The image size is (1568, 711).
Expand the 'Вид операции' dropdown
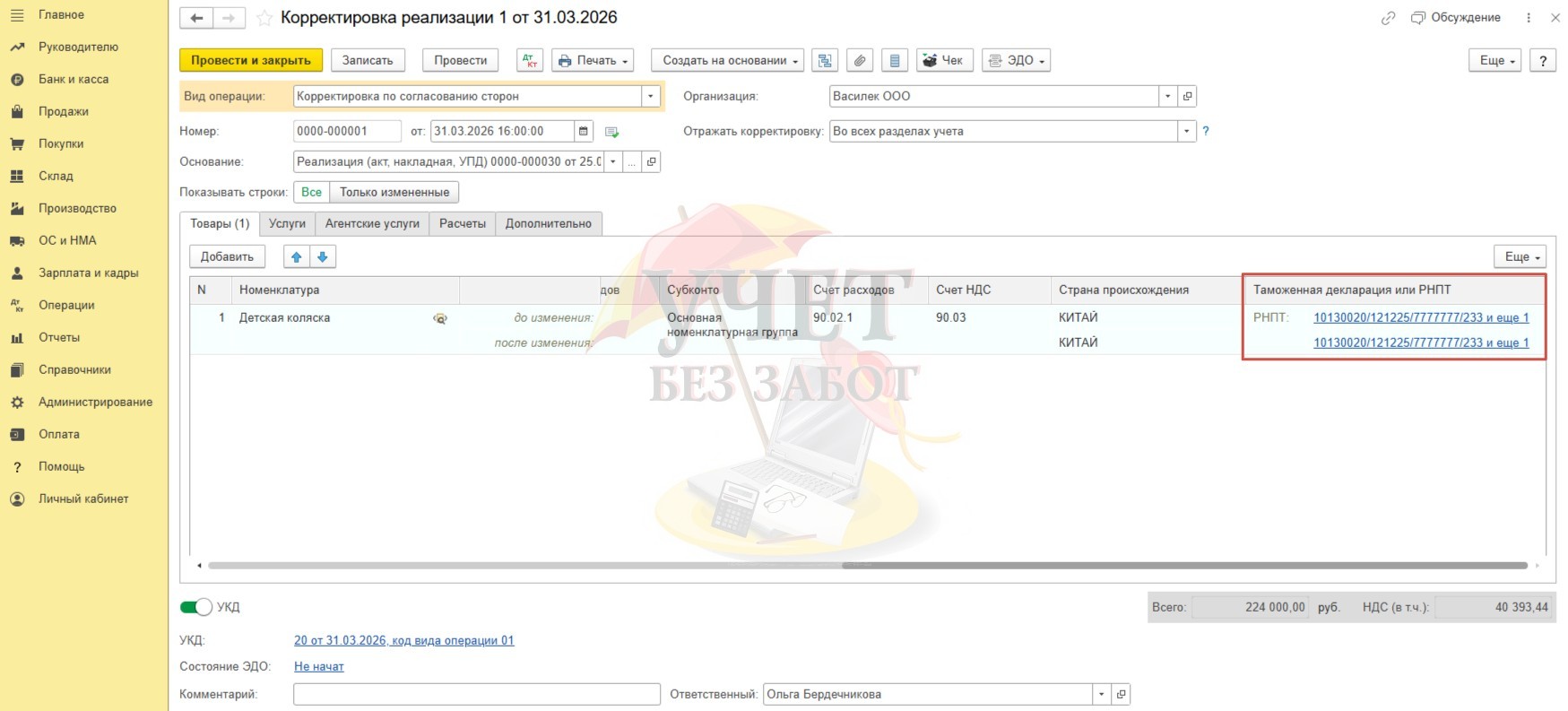(x=651, y=96)
